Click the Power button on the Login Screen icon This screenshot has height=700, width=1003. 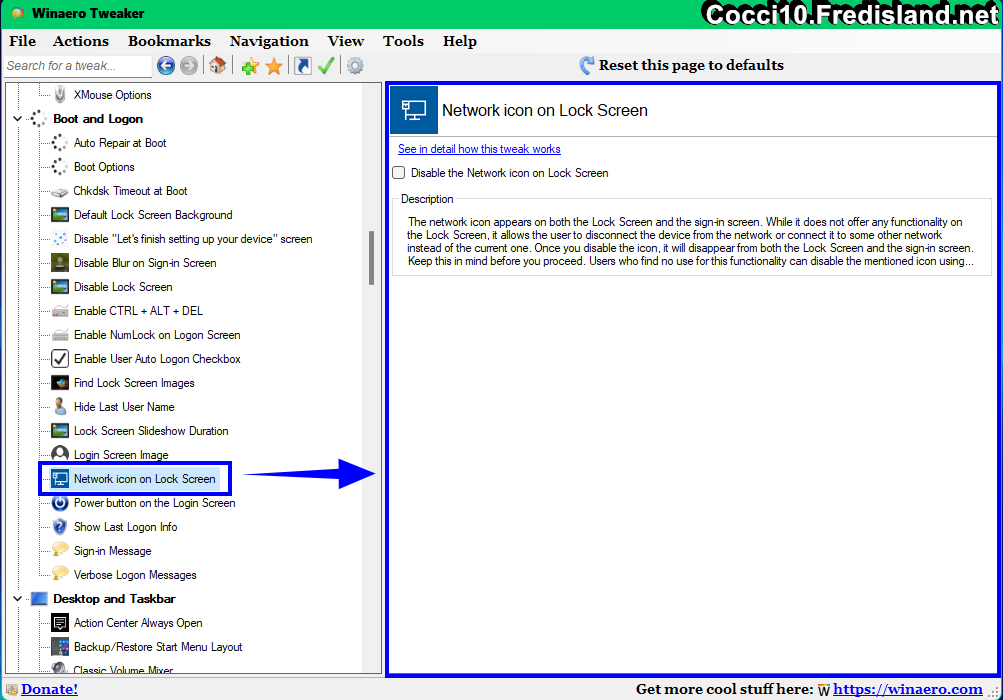tap(59, 503)
